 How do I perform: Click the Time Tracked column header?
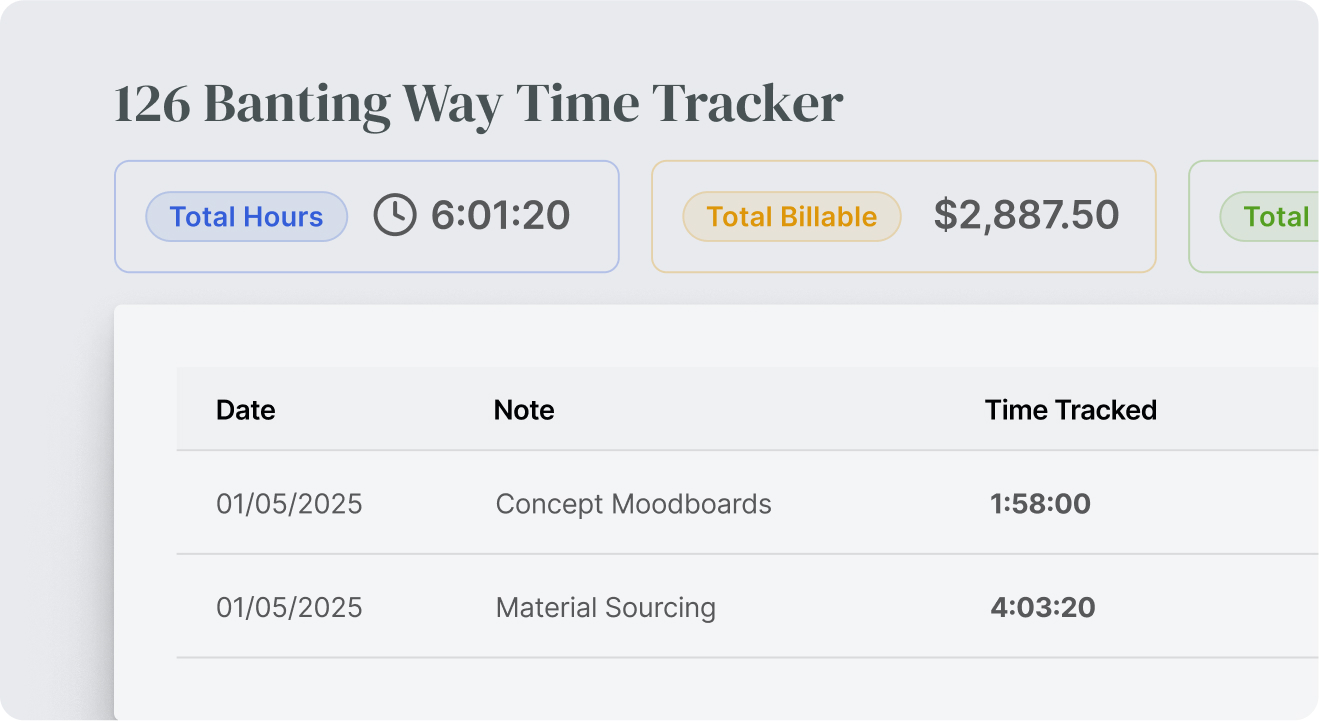pos(1070,410)
